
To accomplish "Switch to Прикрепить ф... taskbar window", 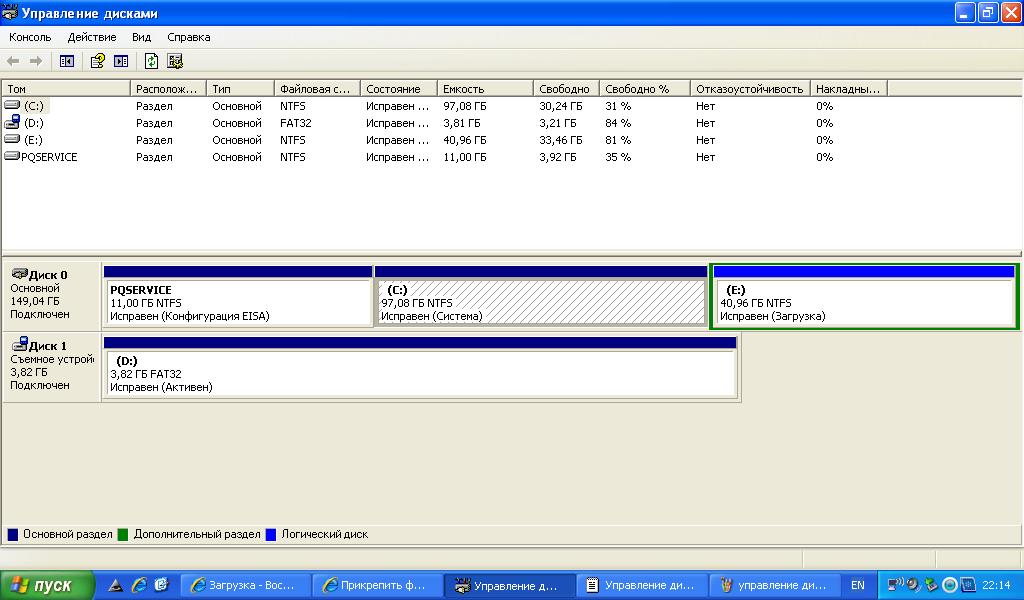I will [377, 585].
